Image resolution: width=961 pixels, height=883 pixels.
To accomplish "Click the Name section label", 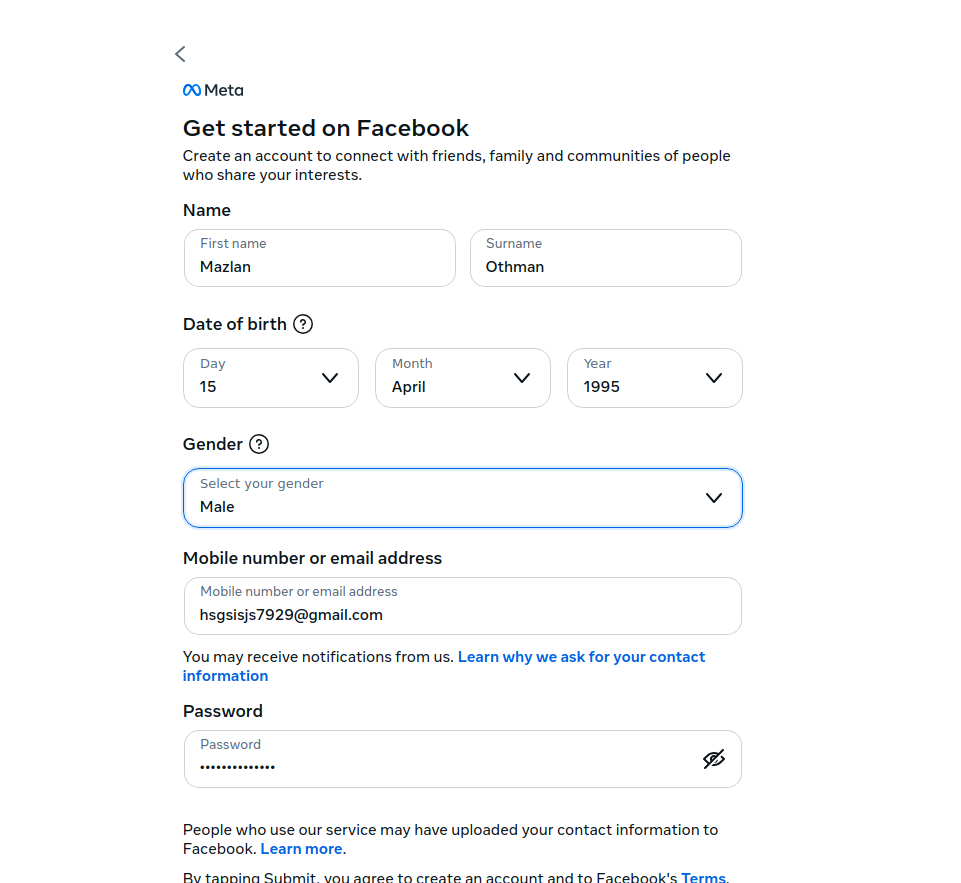I will (x=206, y=210).
